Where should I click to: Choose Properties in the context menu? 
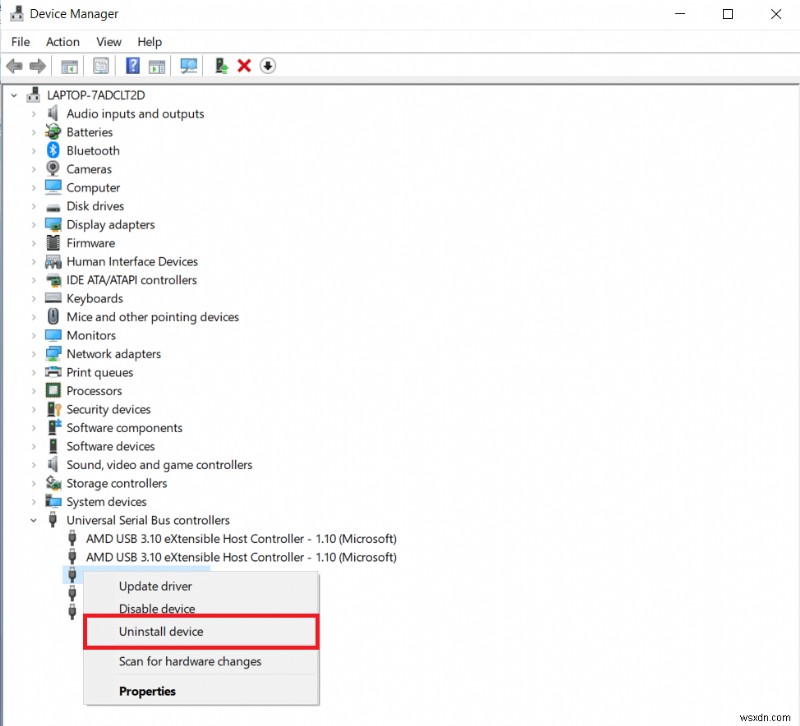(147, 691)
